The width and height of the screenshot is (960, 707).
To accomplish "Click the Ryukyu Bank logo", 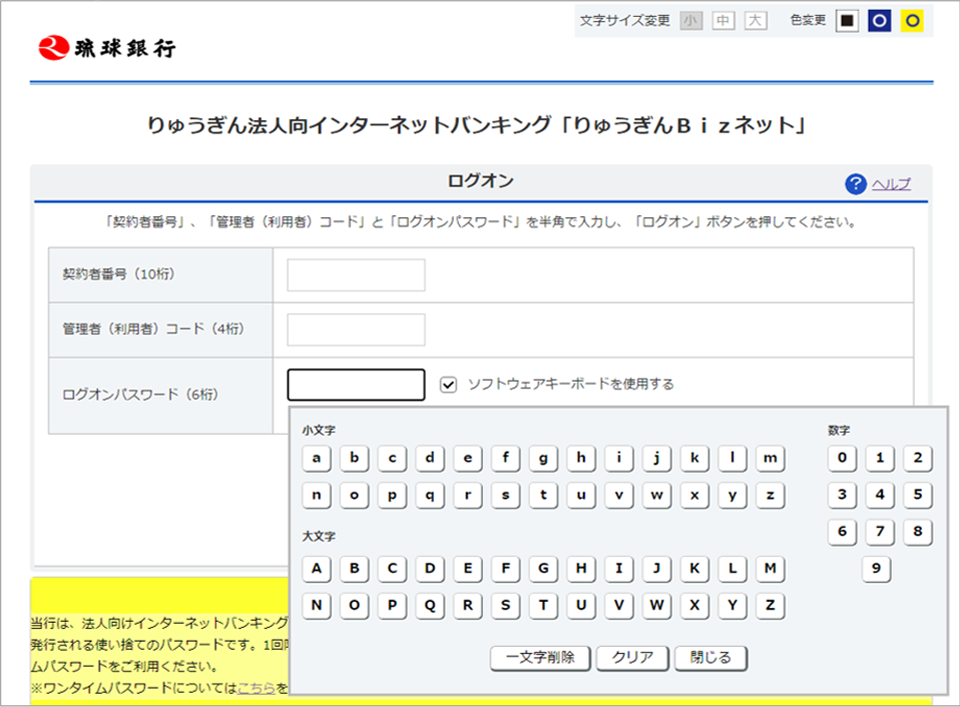I will pyautogui.click(x=107, y=48).
